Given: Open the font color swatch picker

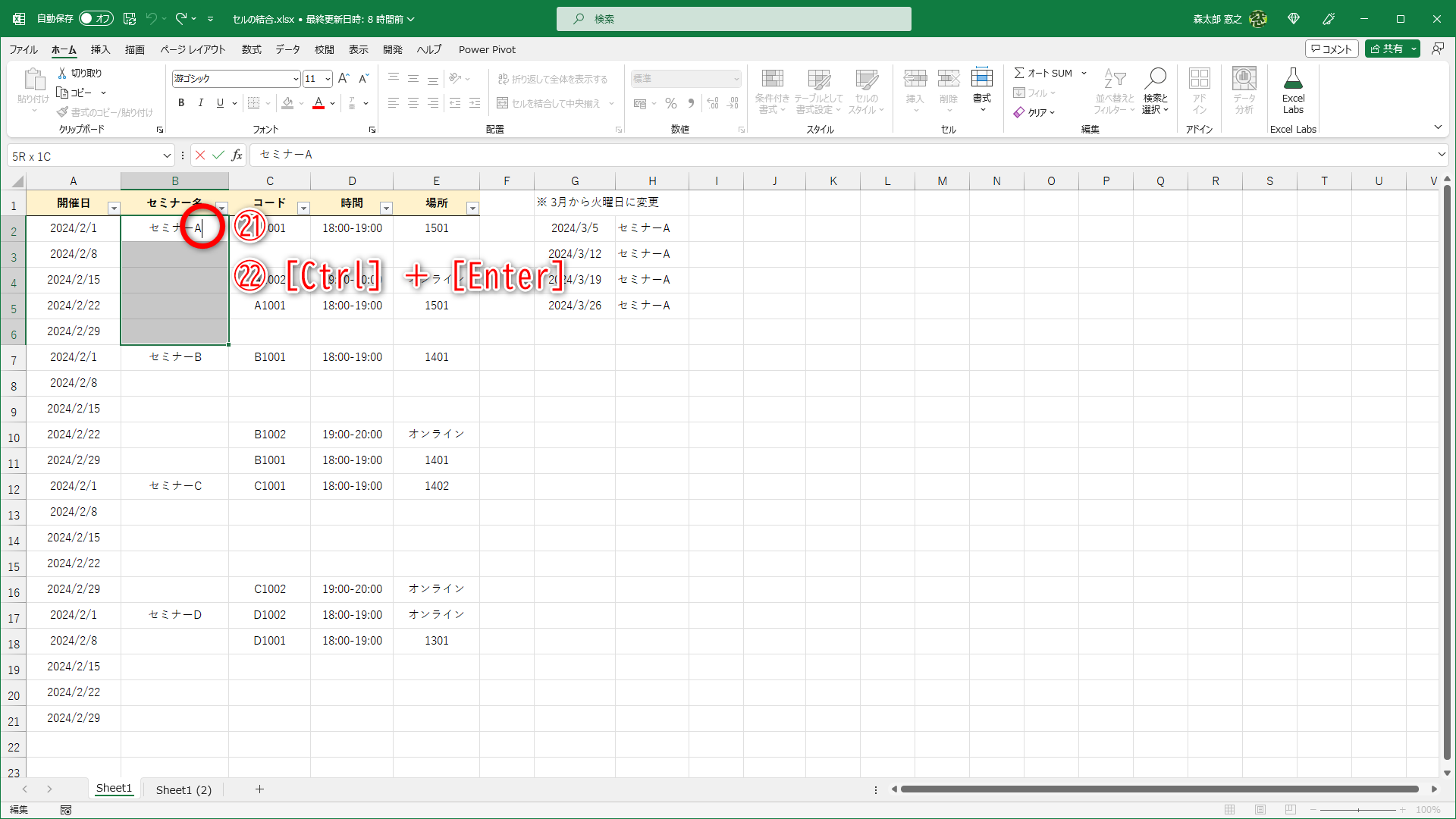Looking at the screenshot, I should (x=331, y=103).
